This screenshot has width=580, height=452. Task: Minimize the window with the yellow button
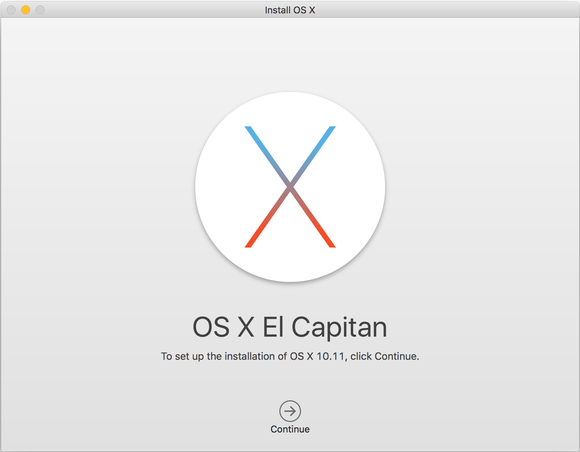coord(26,10)
